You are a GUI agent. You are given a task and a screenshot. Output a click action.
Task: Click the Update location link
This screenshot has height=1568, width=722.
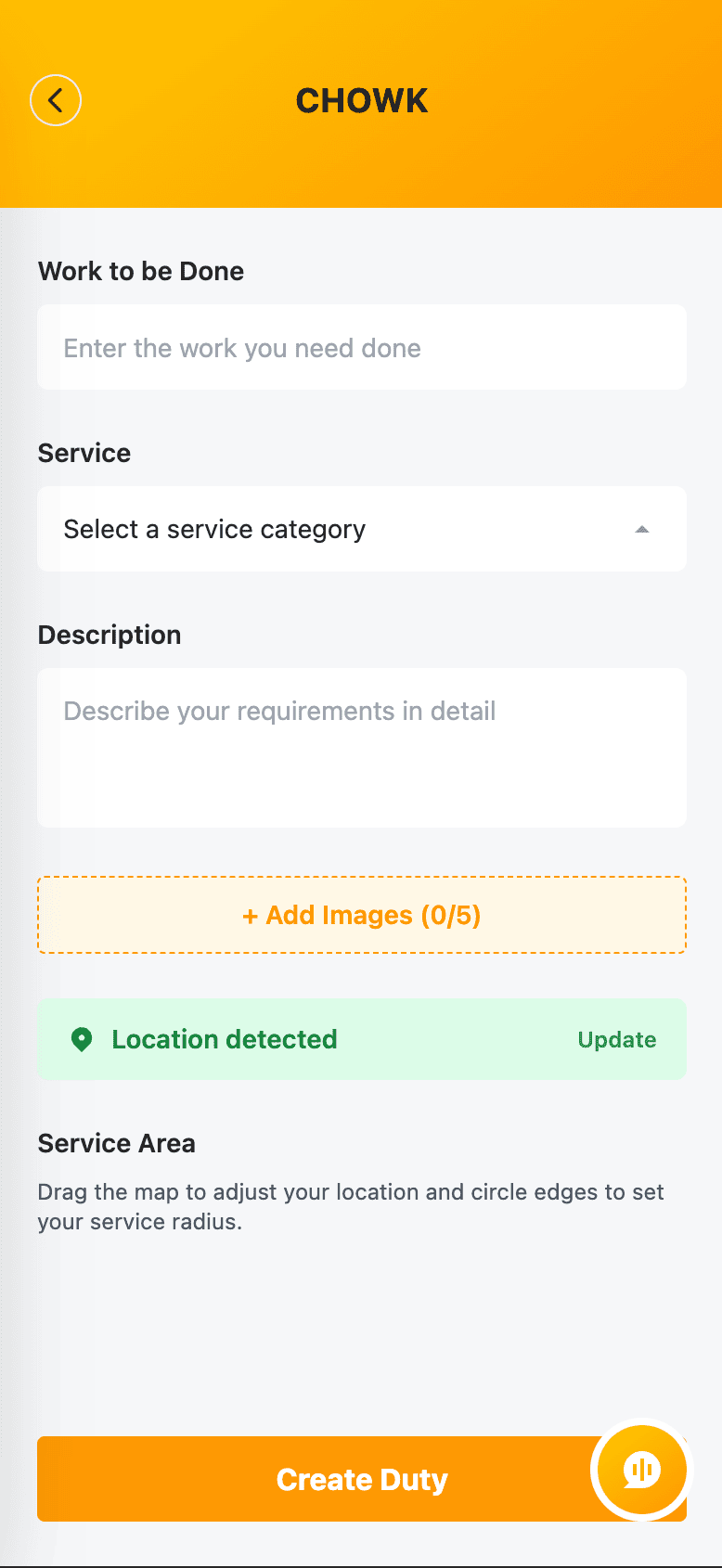616,1040
